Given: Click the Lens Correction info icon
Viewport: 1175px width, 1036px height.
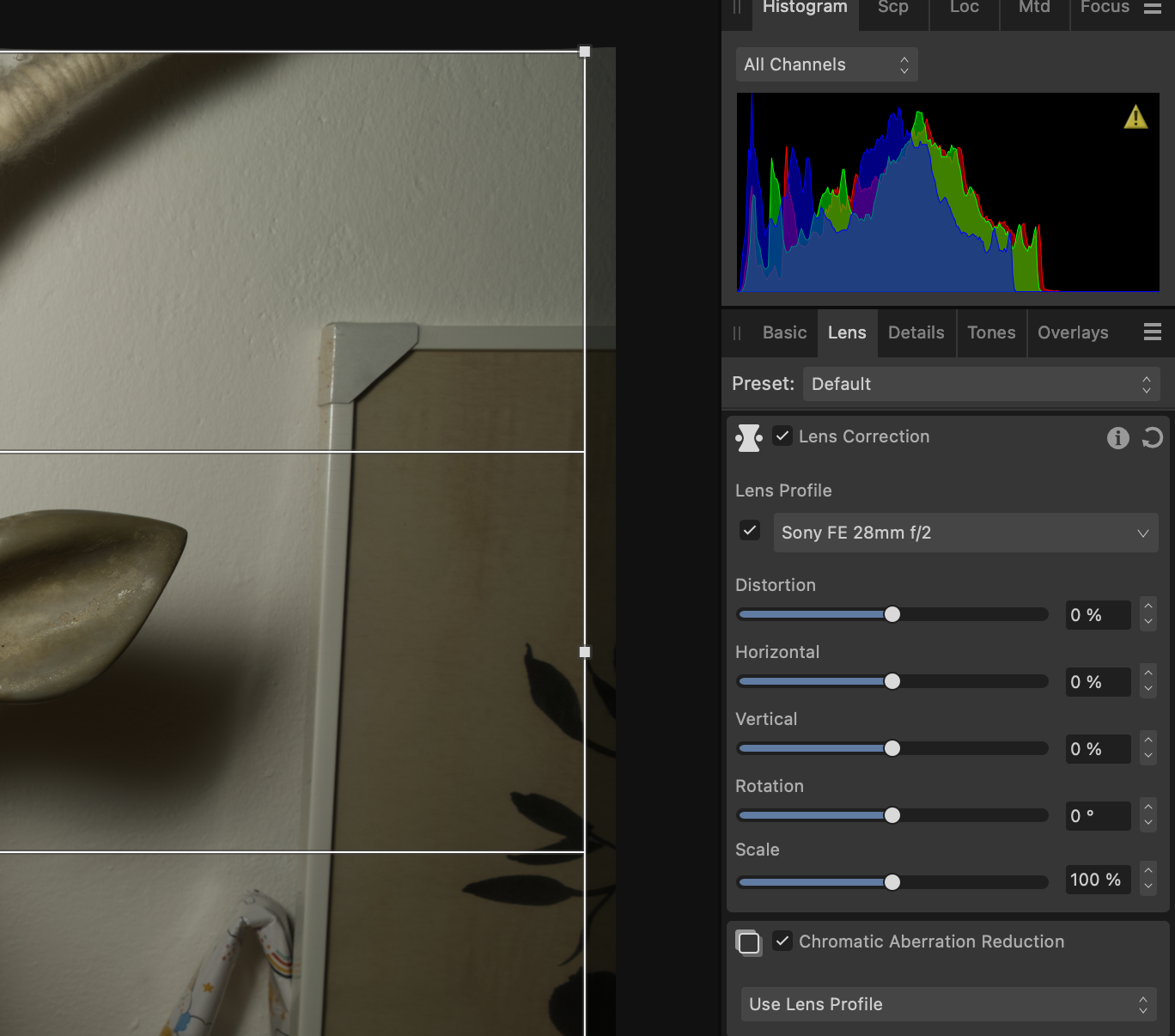Looking at the screenshot, I should tap(1117, 438).
